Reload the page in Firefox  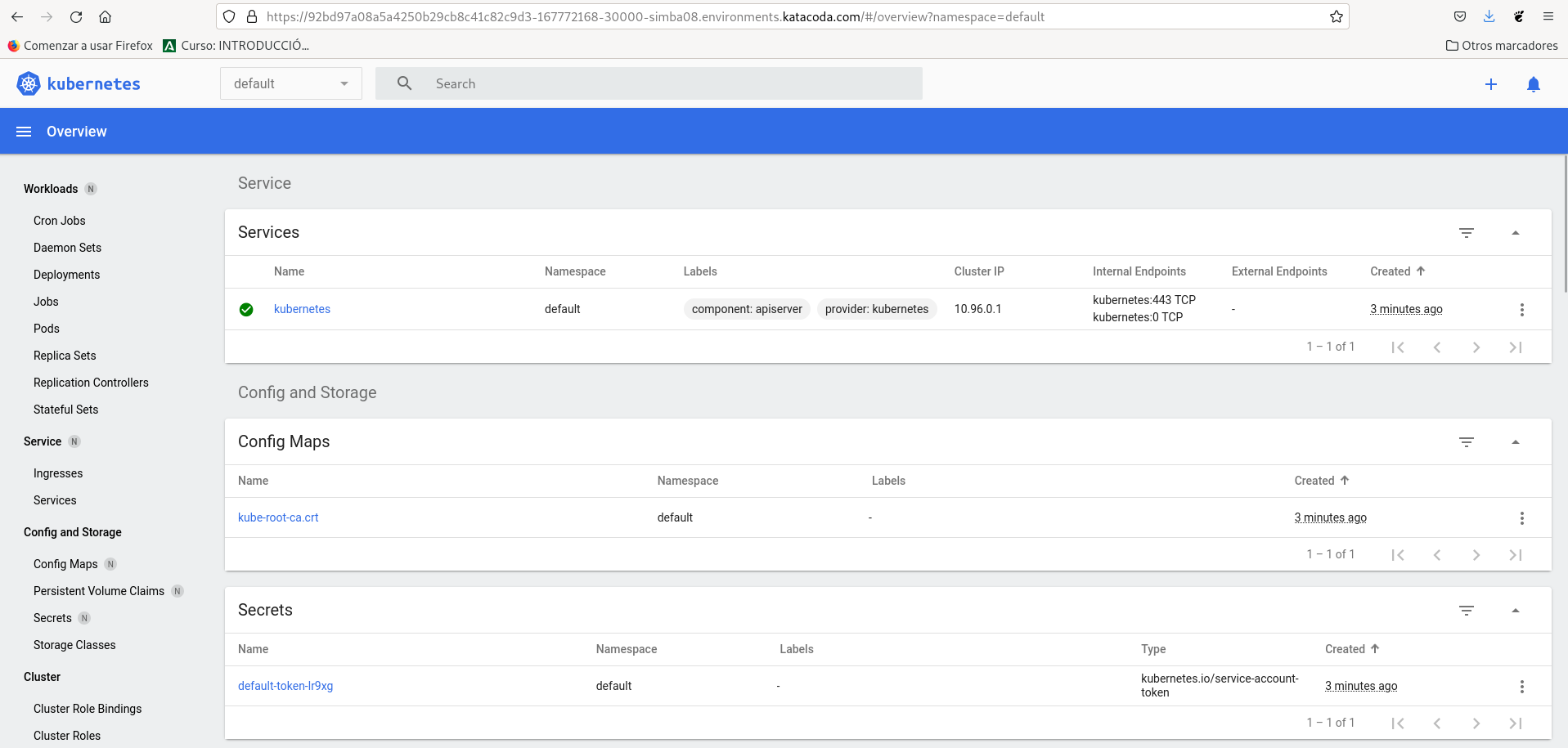[76, 16]
